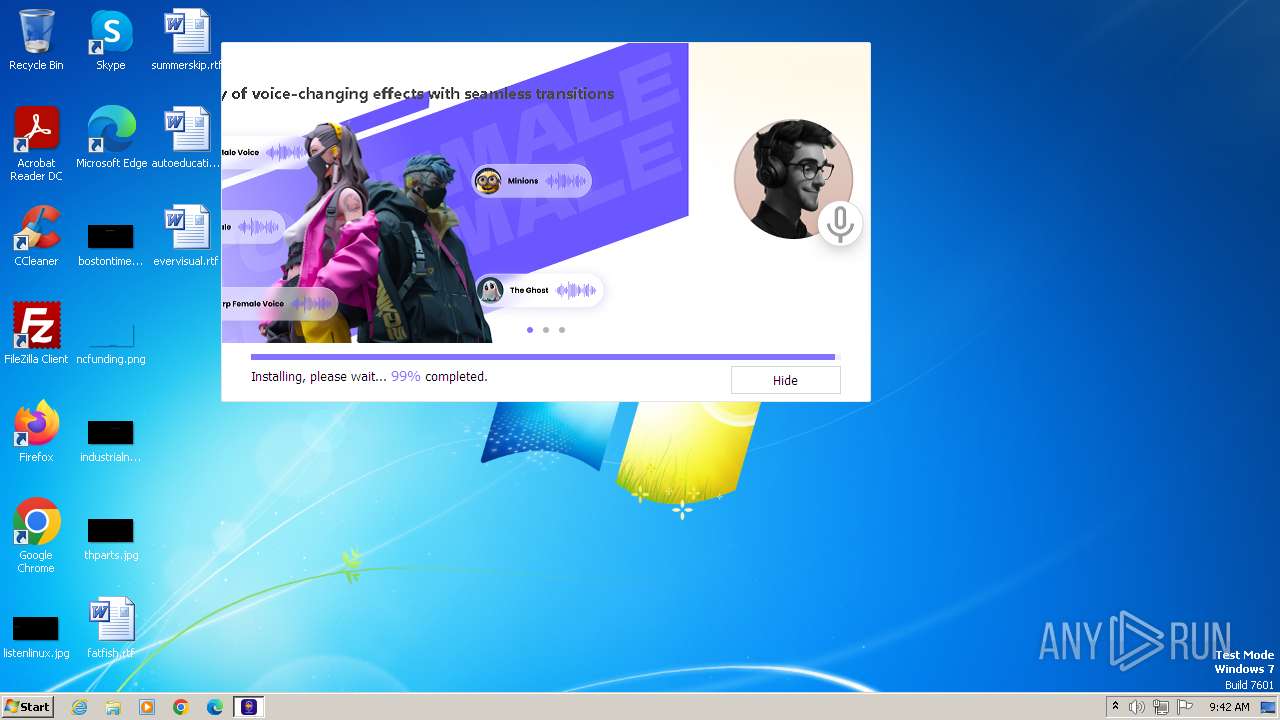Select the first carousel dot indicator

click(529, 329)
